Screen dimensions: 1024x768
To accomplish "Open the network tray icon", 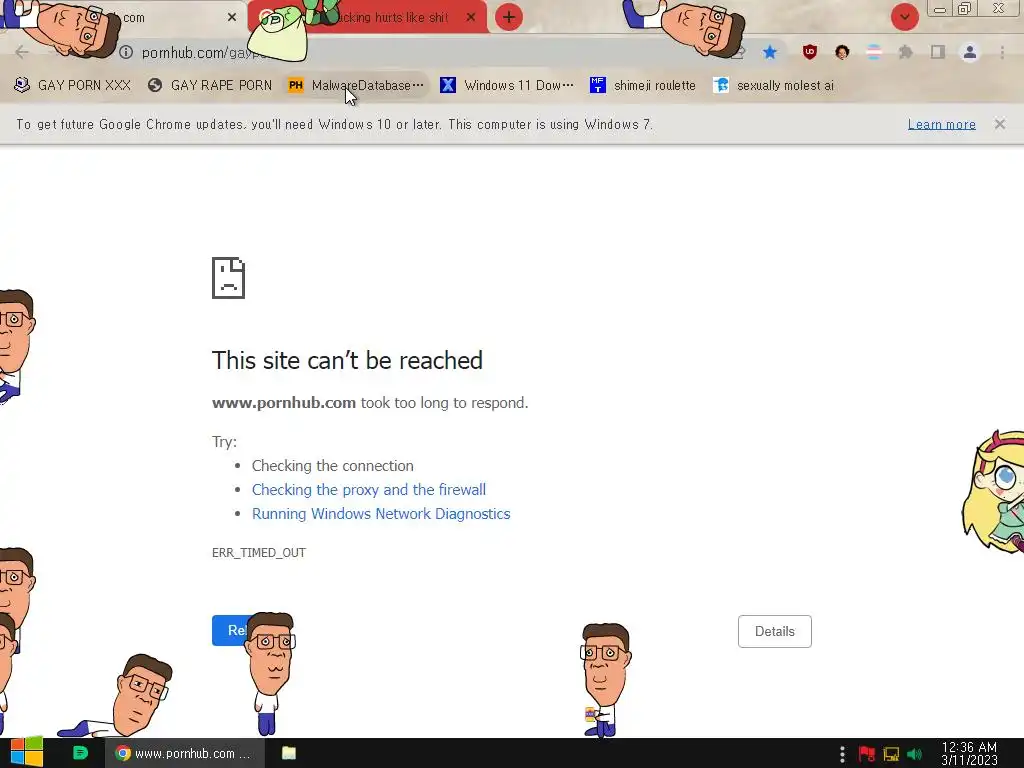I will click(891, 754).
